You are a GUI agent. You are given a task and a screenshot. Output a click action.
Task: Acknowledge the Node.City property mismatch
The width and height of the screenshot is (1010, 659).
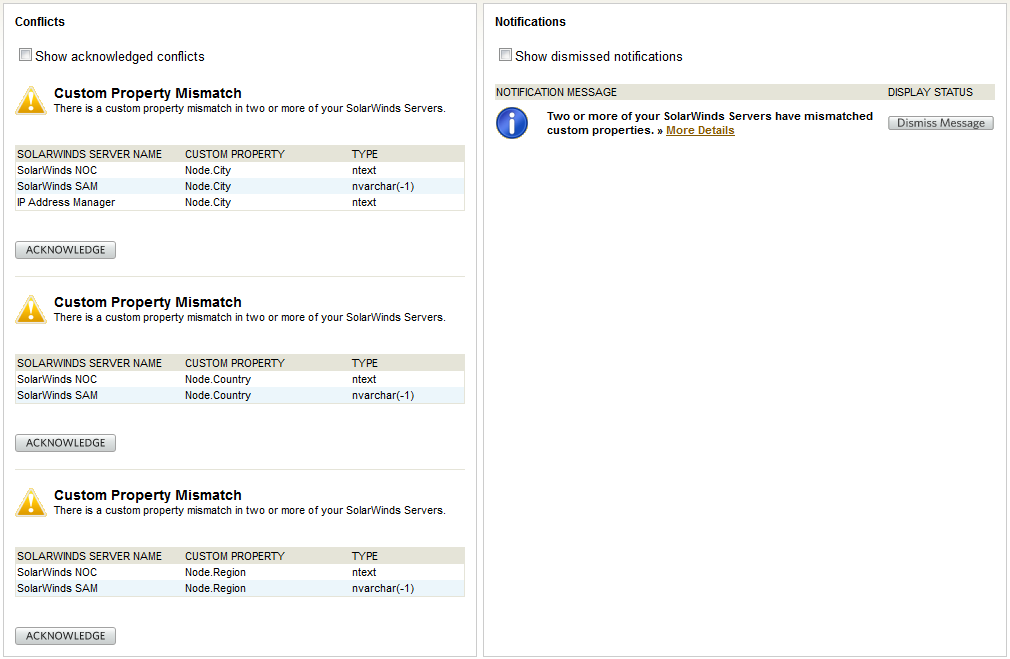point(65,250)
